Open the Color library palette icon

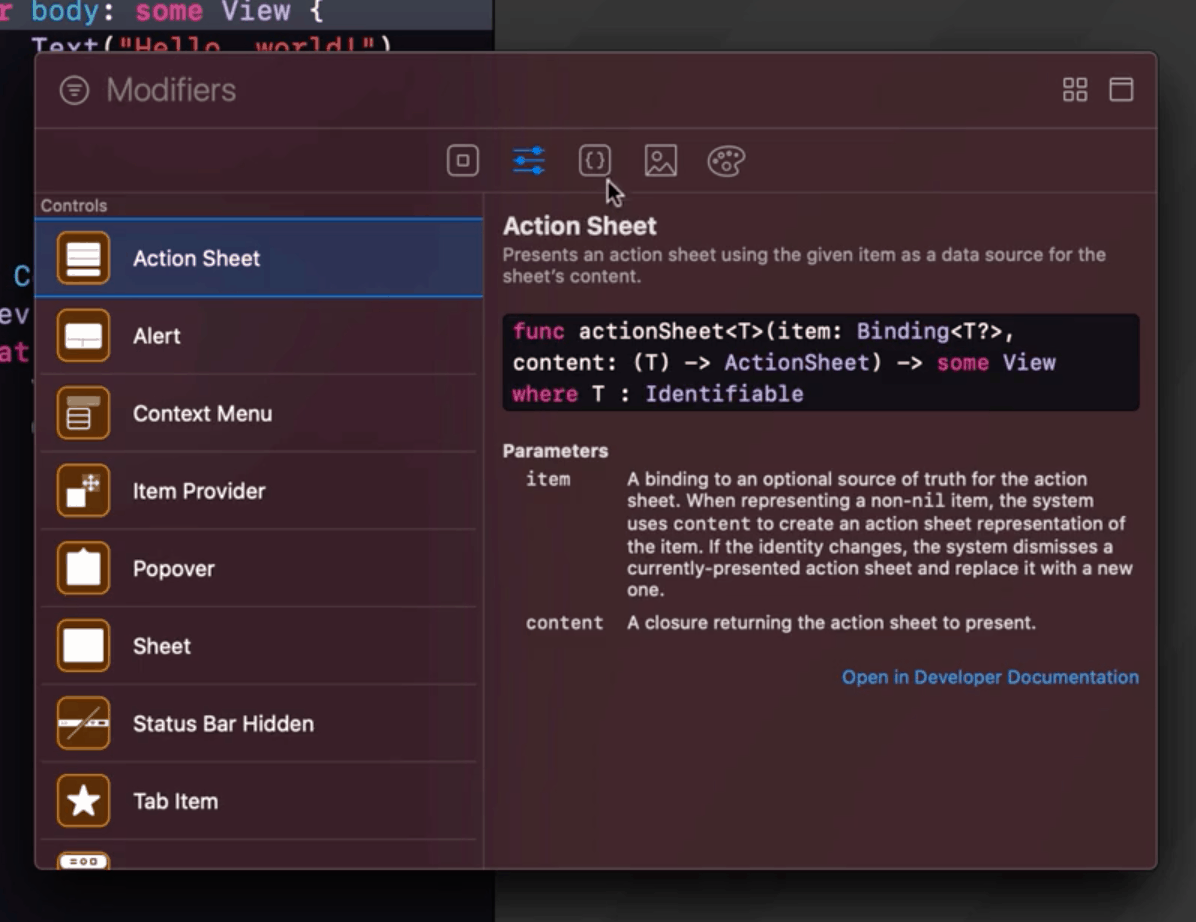click(x=726, y=160)
